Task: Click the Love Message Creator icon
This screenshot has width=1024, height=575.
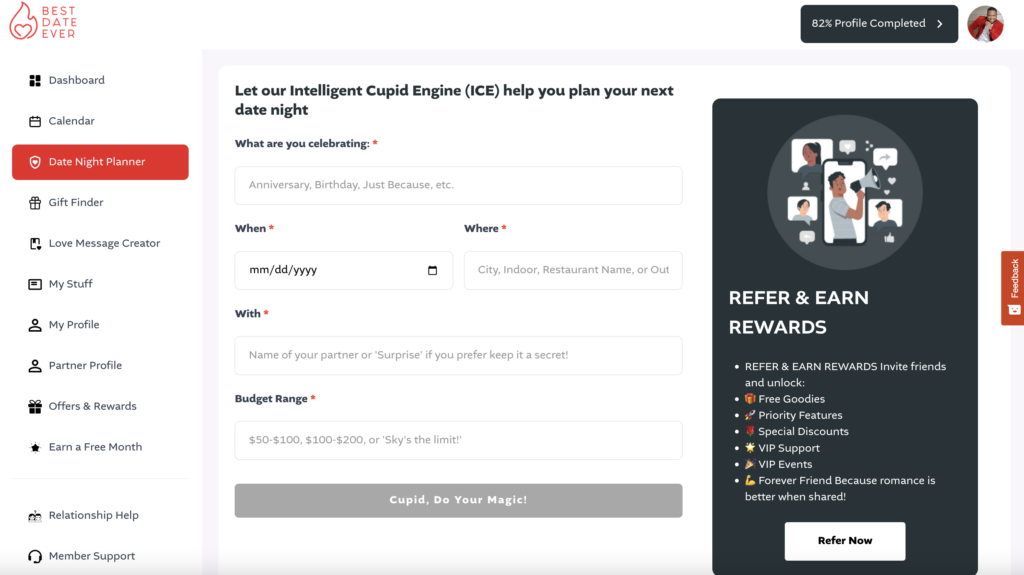Action: pos(35,243)
